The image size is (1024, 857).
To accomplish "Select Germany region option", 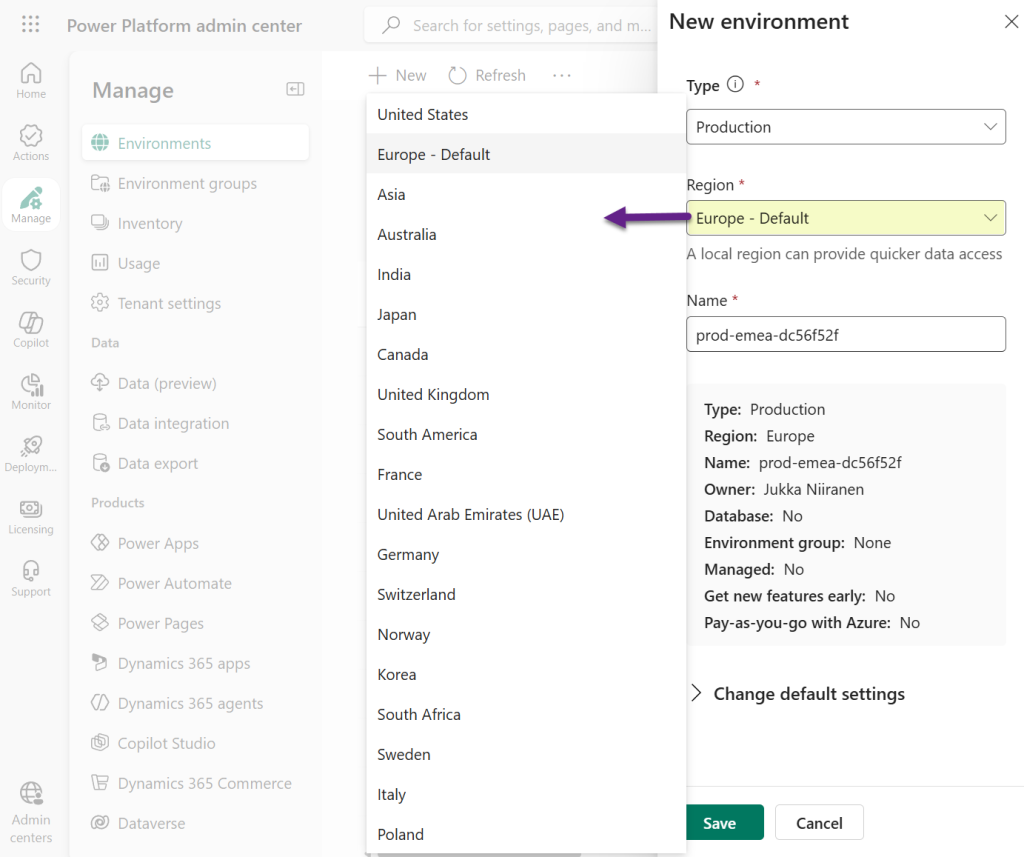I will point(526,555).
